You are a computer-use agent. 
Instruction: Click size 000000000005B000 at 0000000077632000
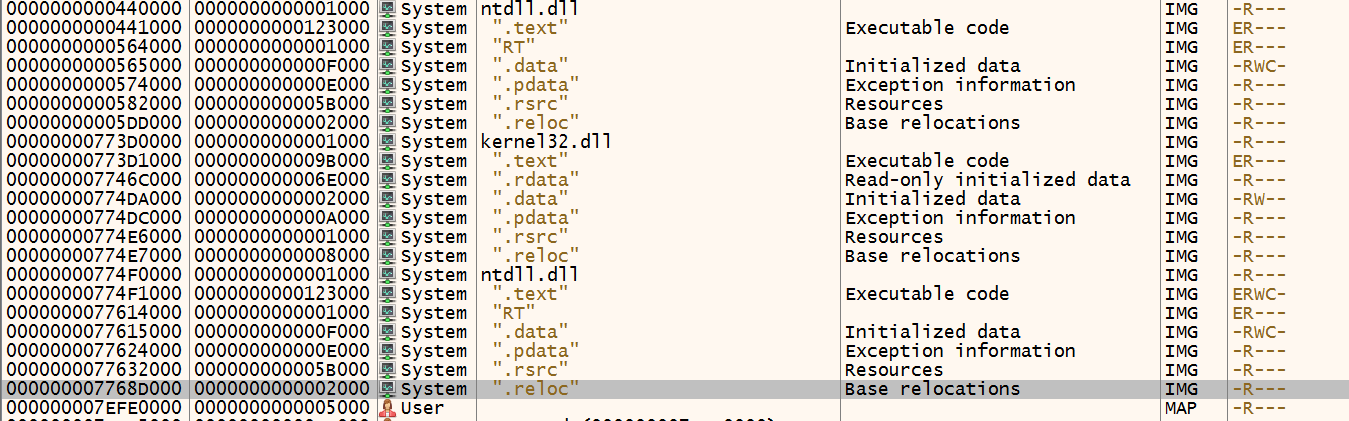point(280,370)
